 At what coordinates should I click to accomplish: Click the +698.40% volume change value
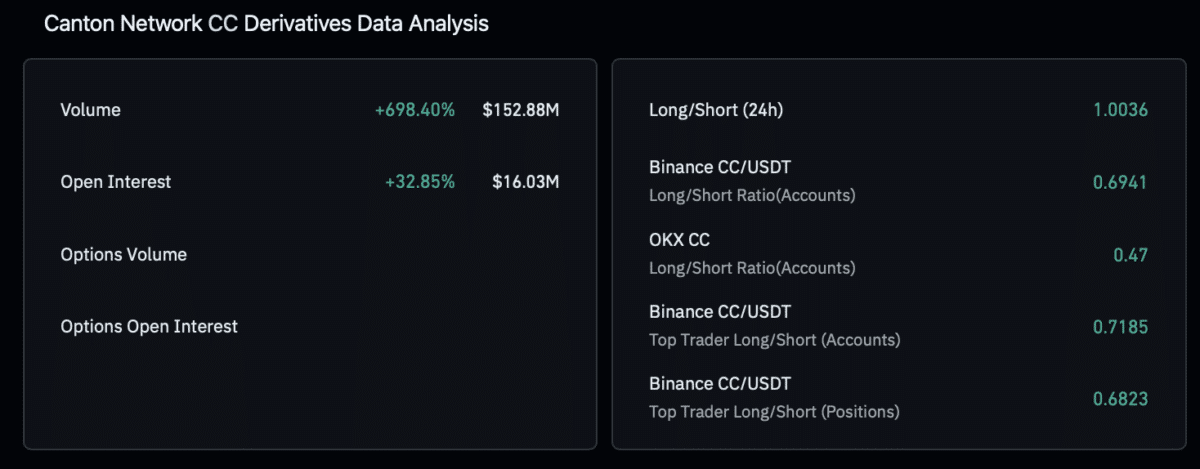(415, 110)
